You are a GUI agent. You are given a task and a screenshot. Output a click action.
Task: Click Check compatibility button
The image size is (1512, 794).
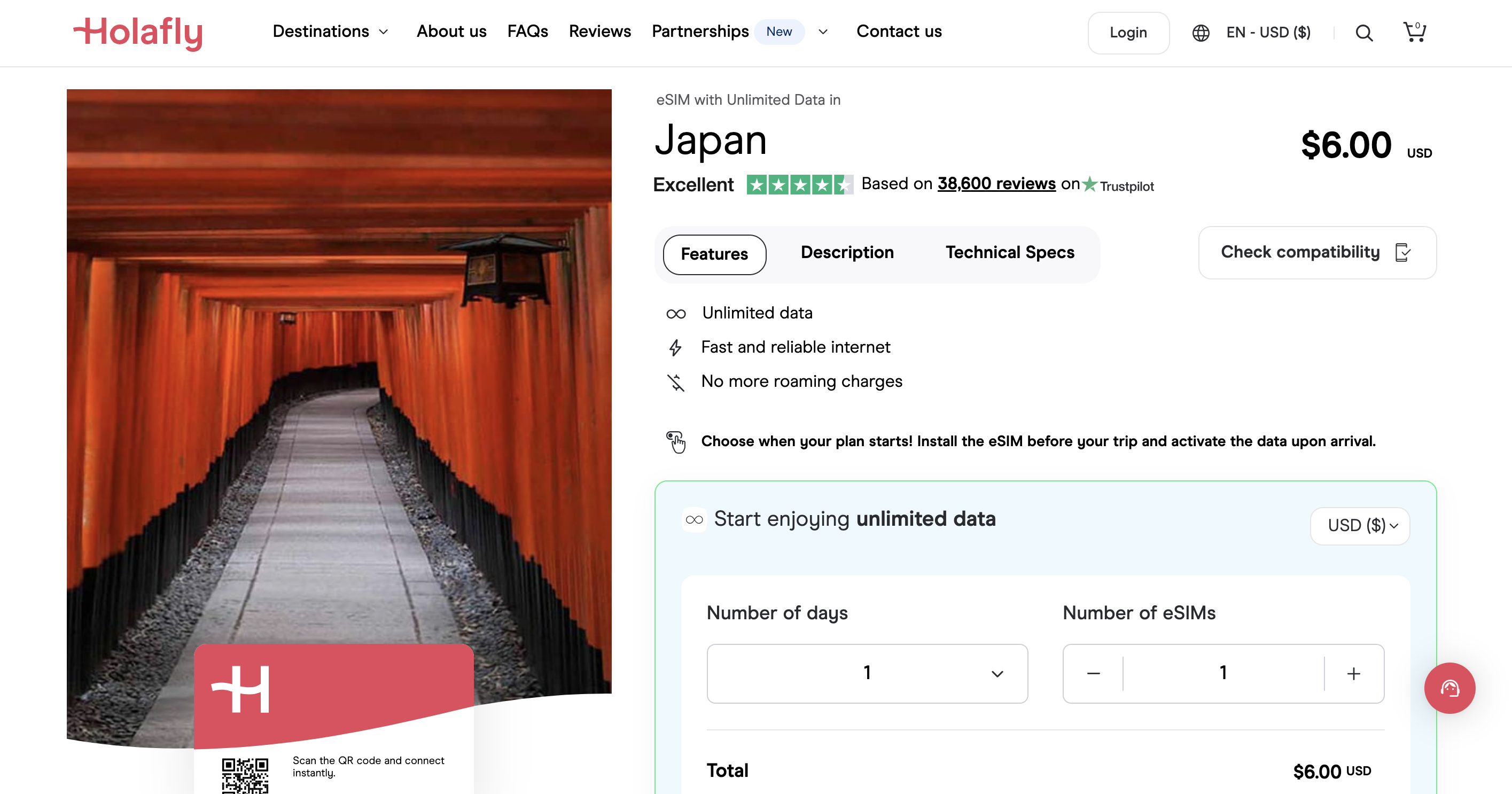tap(1317, 252)
